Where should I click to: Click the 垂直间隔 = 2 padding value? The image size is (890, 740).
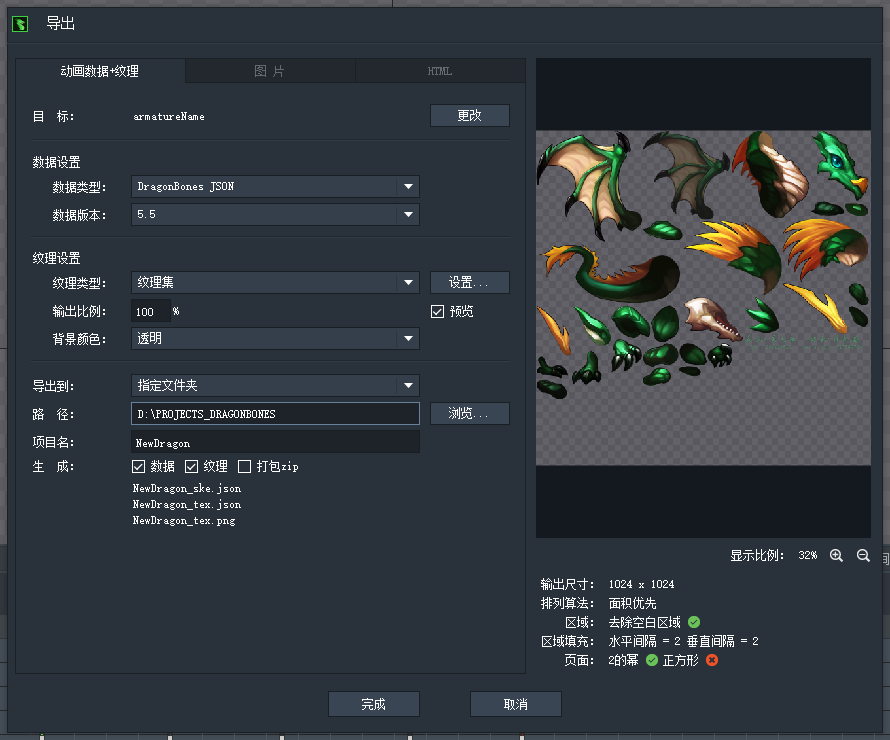pyautogui.click(x=723, y=641)
